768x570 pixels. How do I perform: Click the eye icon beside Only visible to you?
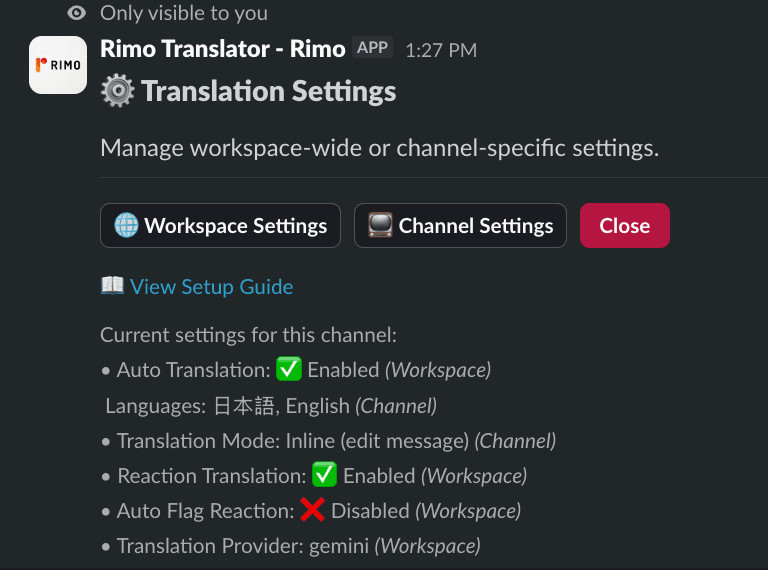(76, 13)
